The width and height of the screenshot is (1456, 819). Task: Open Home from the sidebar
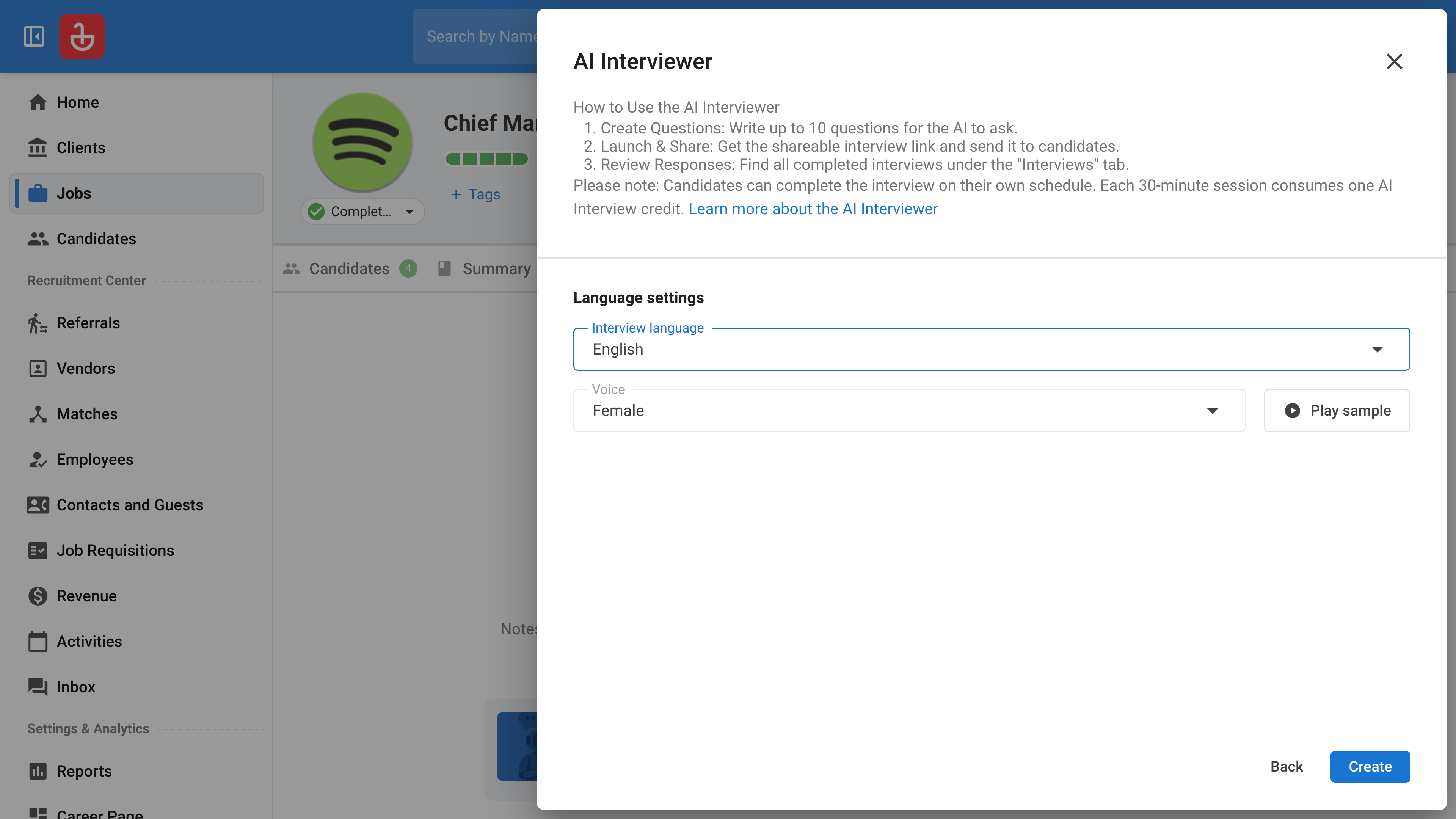coord(77,102)
